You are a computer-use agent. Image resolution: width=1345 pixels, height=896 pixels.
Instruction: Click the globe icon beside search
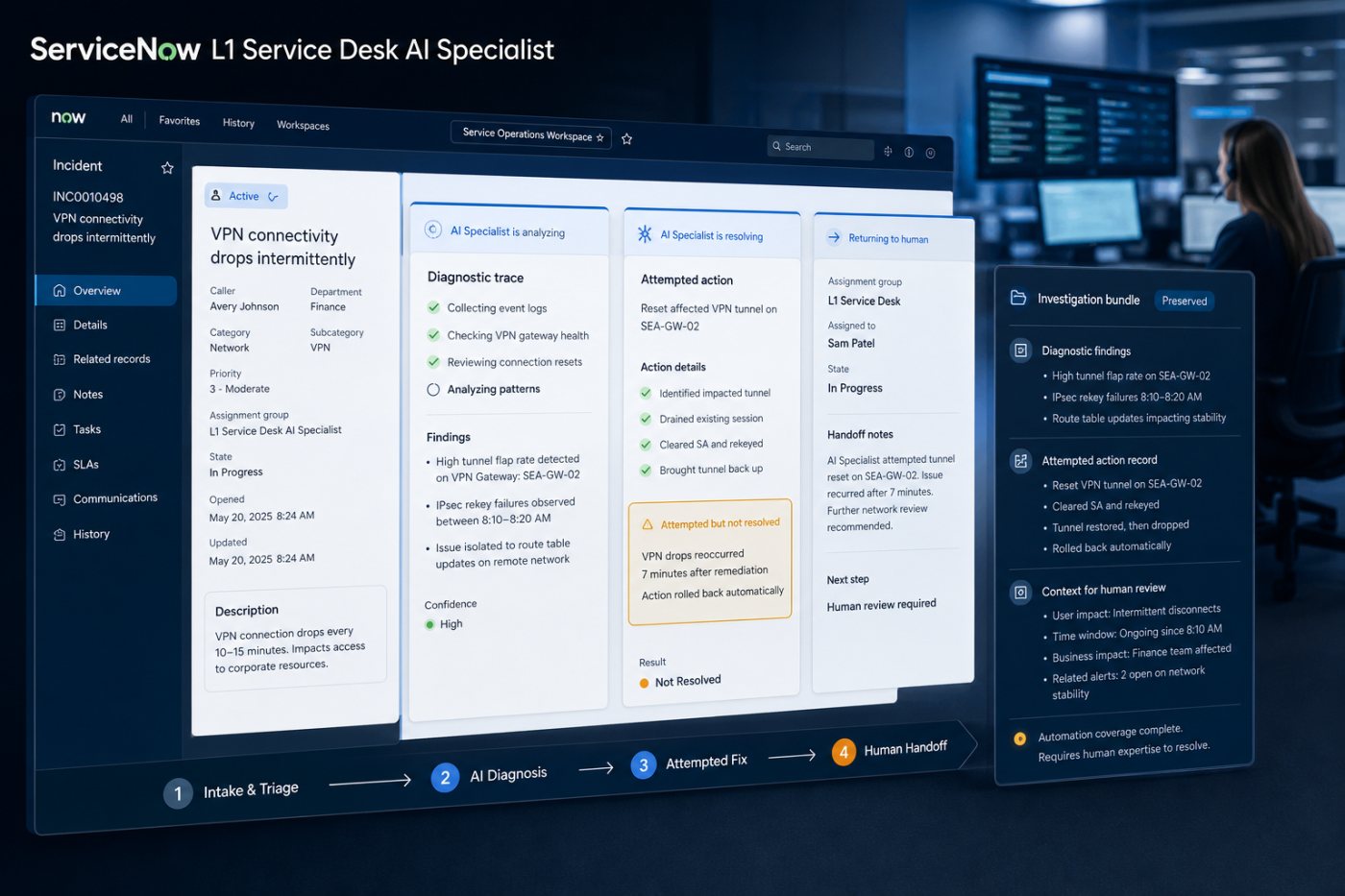pyautogui.click(x=888, y=151)
